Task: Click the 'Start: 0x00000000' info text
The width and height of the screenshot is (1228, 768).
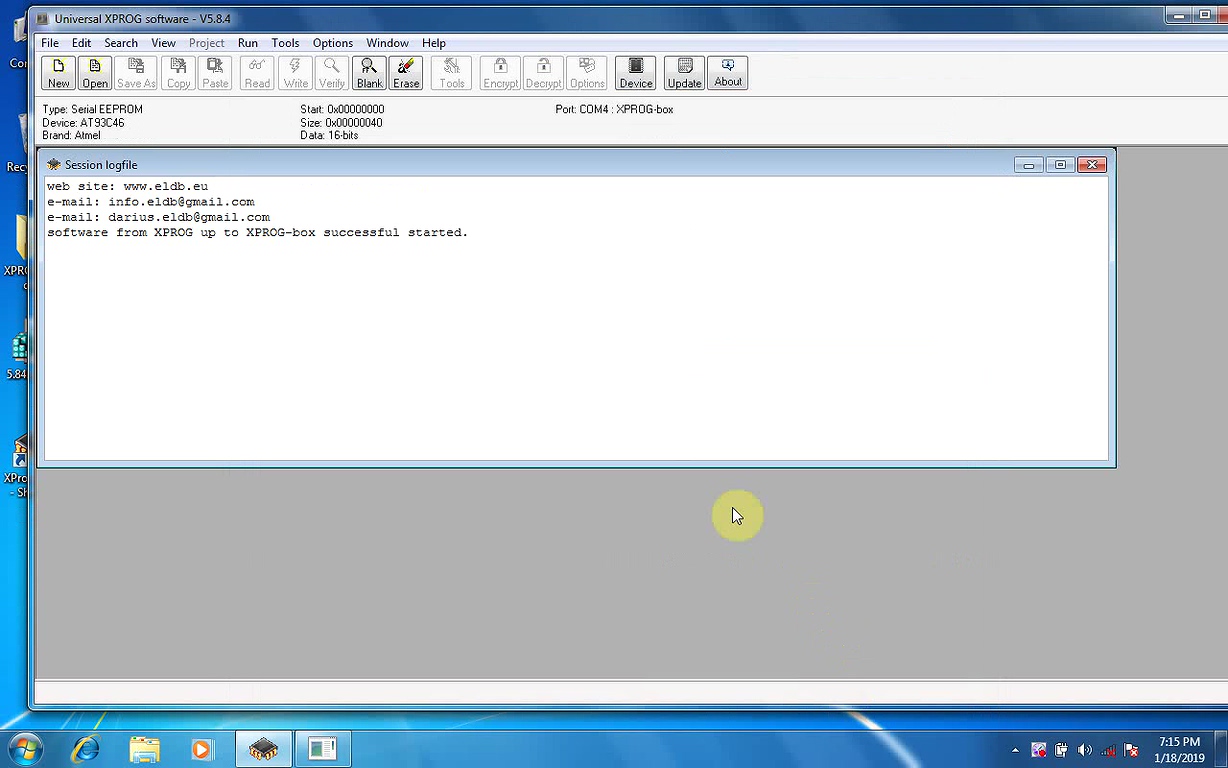Action: (x=342, y=109)
